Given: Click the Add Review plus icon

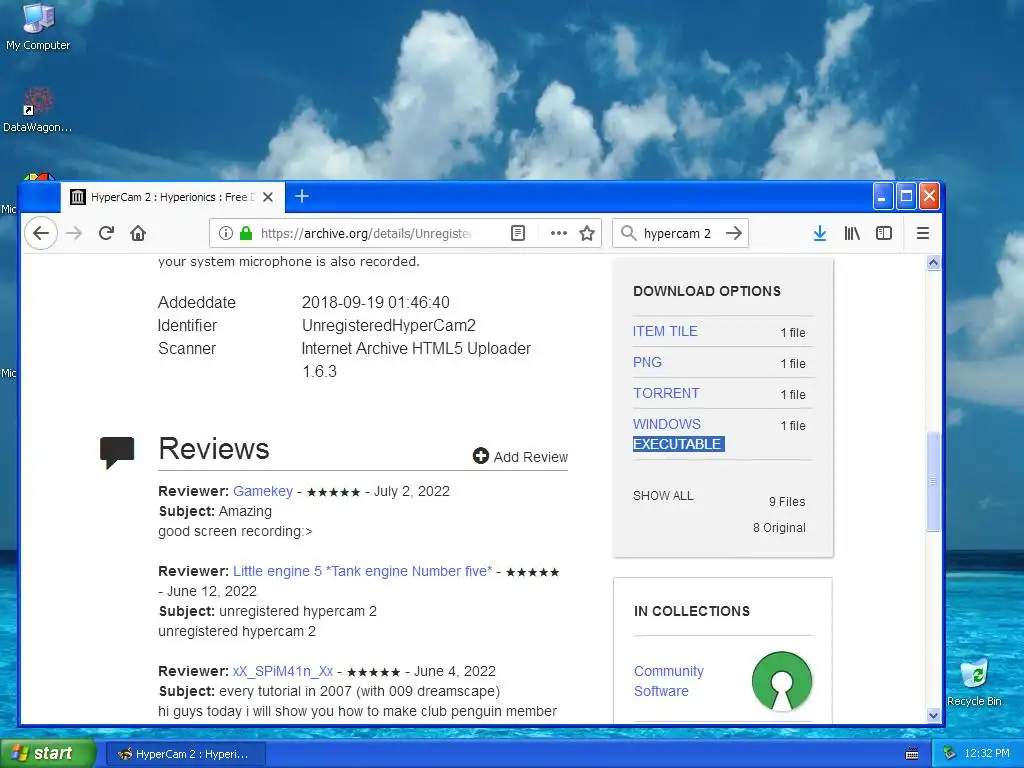Looking at the screenshot, I should 481,456.
